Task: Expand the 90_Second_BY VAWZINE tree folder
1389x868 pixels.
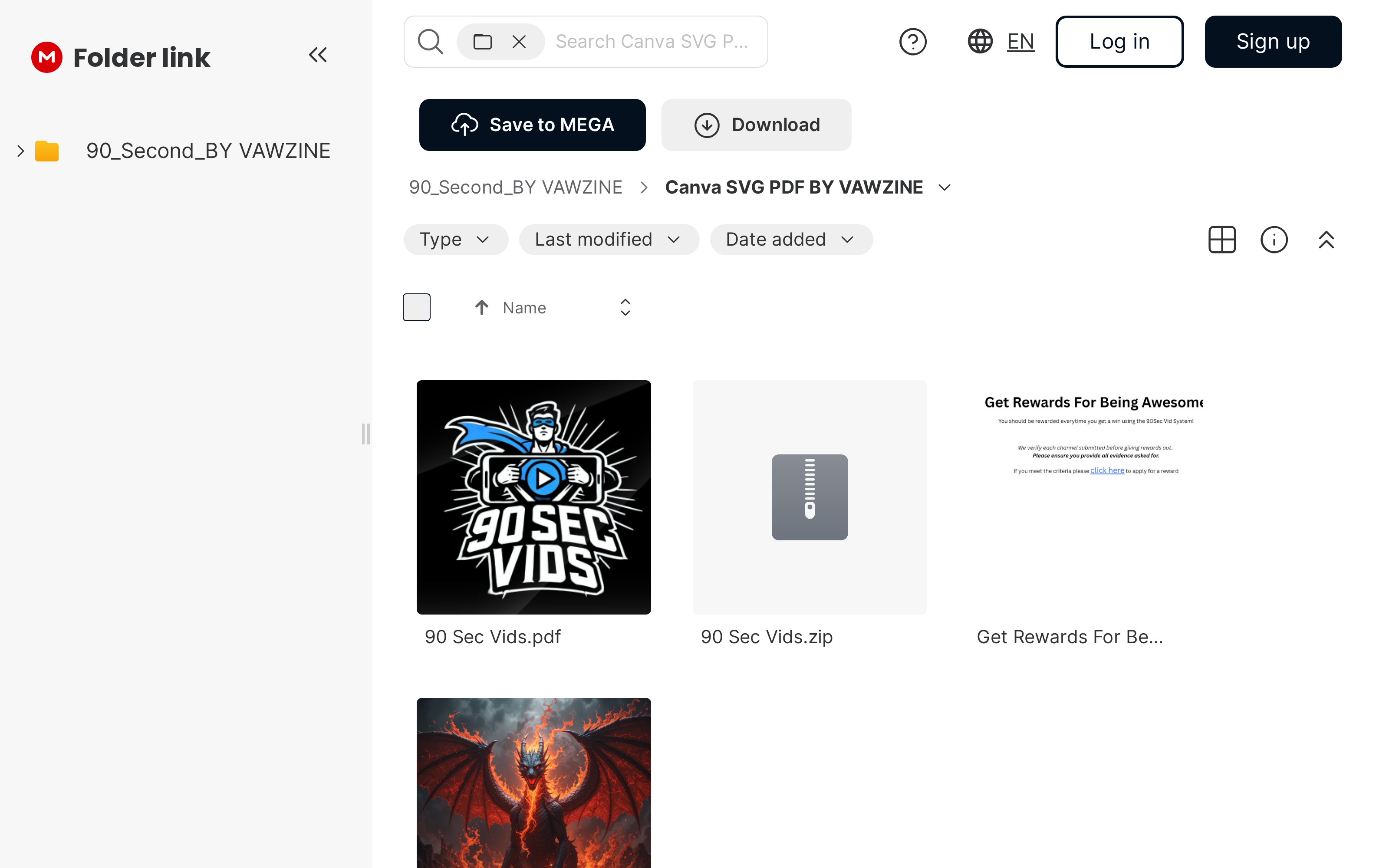Action: coord(21,151)
